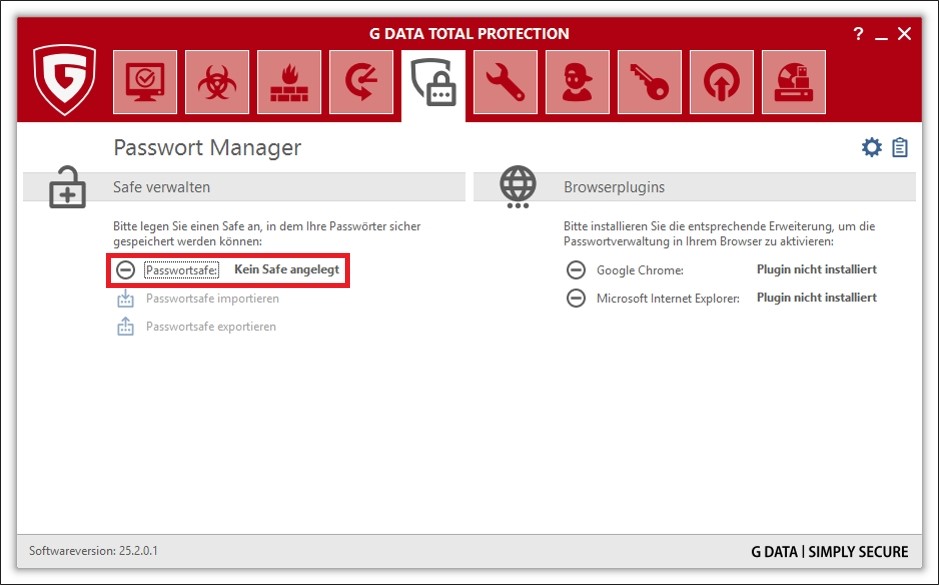Click the Passwortsafe importieren icon
The width and height of the screenshot is (939, 585).
point(125,298)
